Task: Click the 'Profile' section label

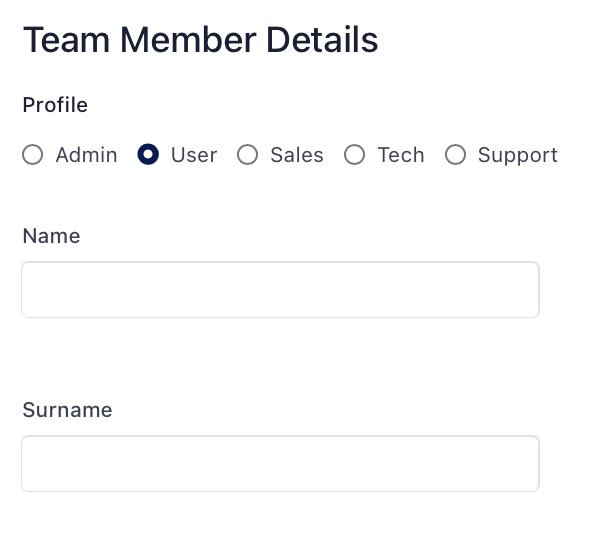Action: 55,105
